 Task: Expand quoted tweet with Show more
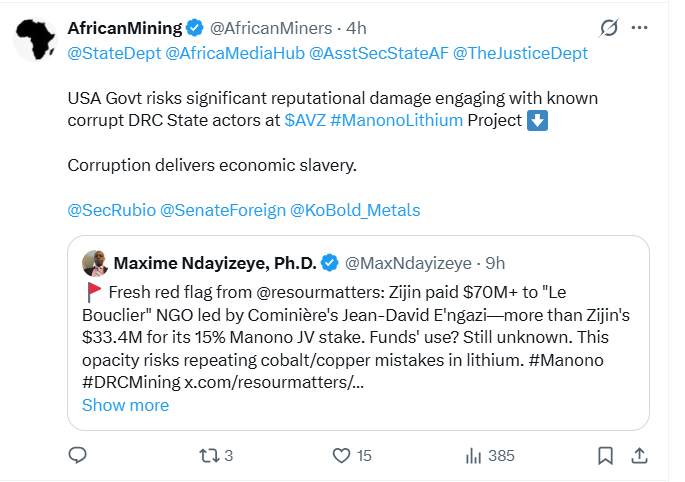pos(125,405)
